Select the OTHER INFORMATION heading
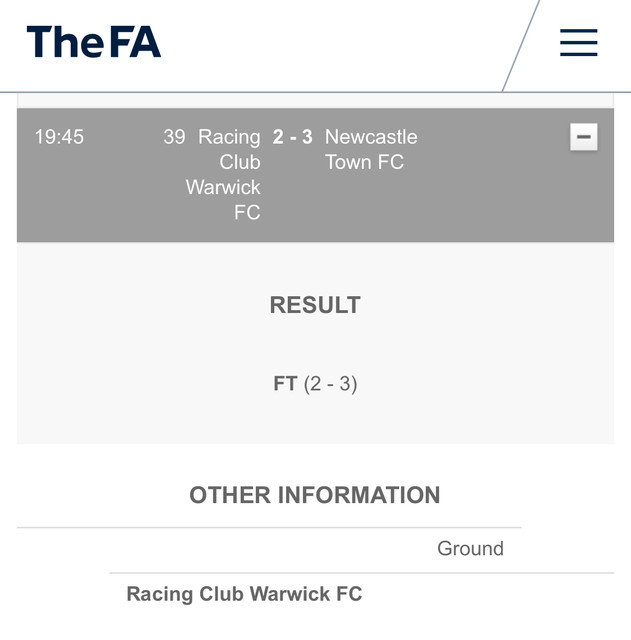 point(315,495)
